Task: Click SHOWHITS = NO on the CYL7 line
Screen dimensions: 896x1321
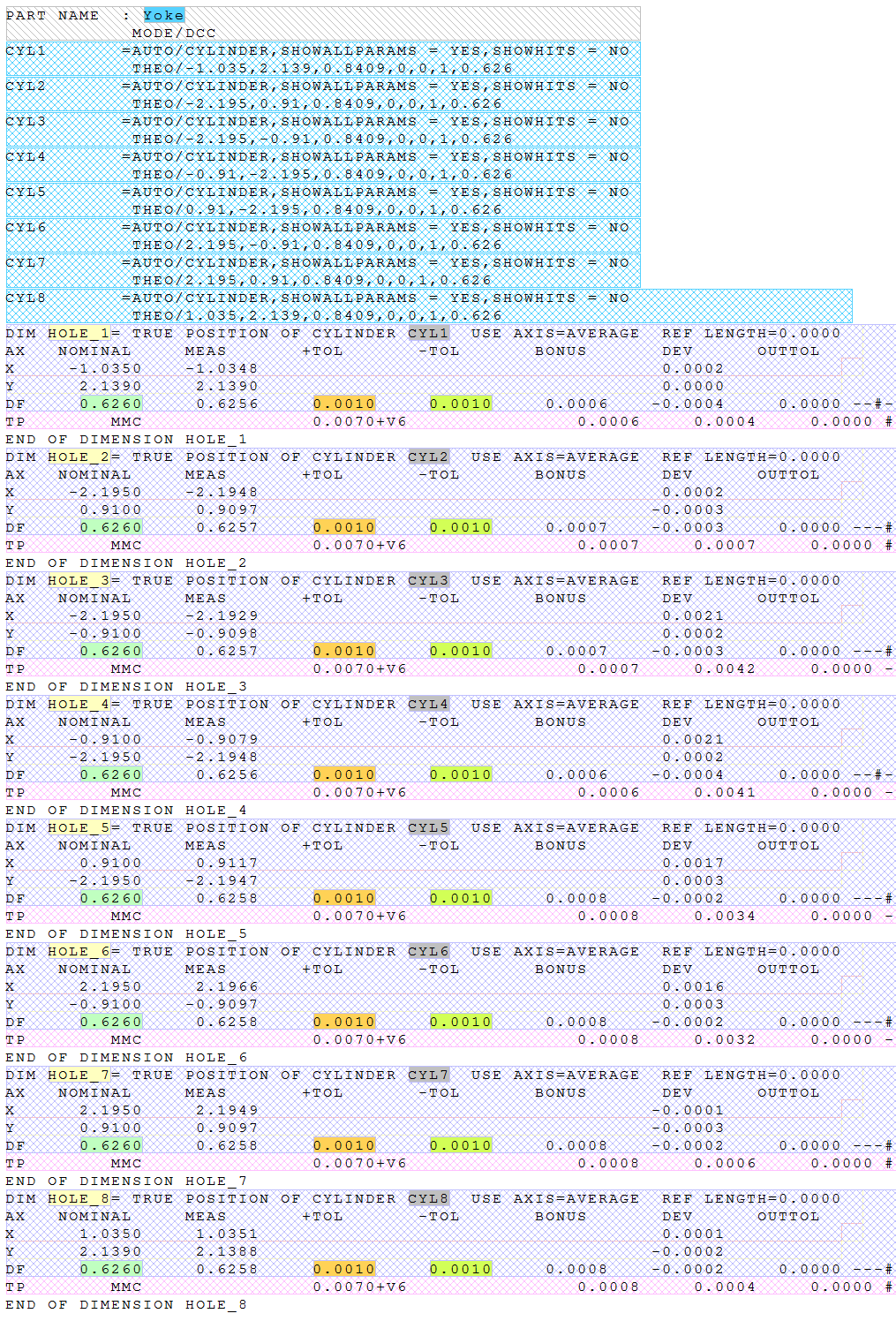Action: click(561, 262)
